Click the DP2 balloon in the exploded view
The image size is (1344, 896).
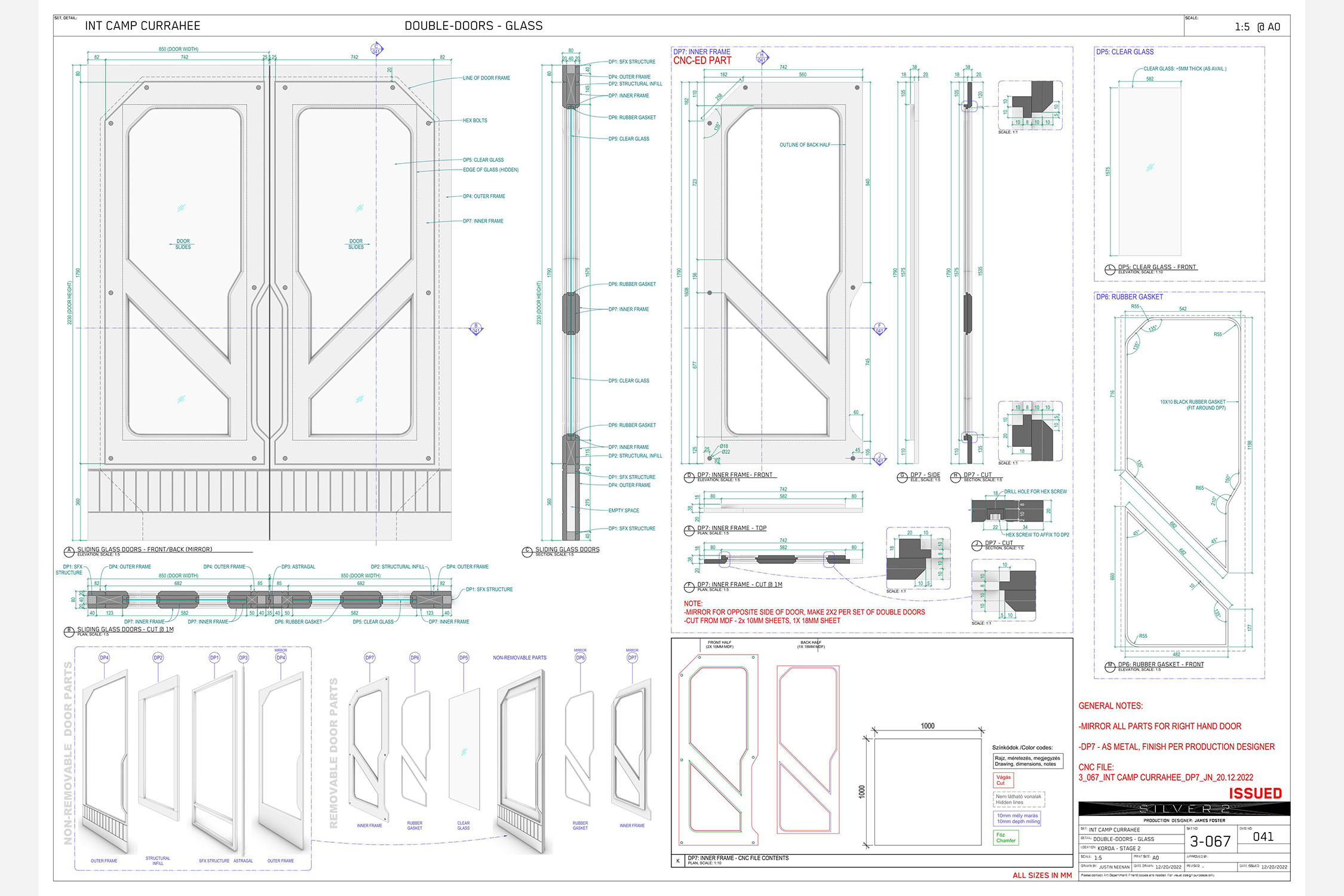[158, 658]
